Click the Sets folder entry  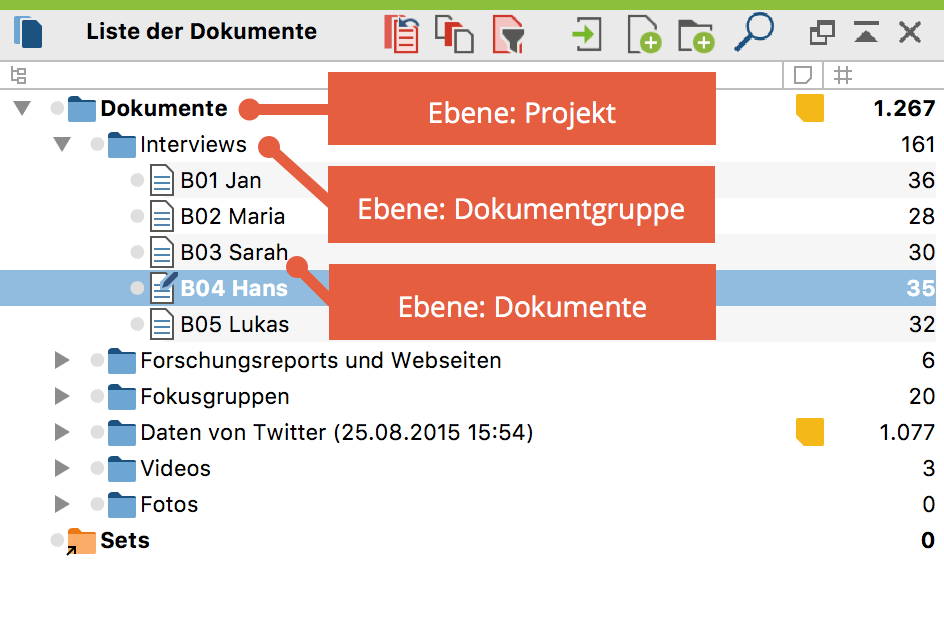coord(124,541)
